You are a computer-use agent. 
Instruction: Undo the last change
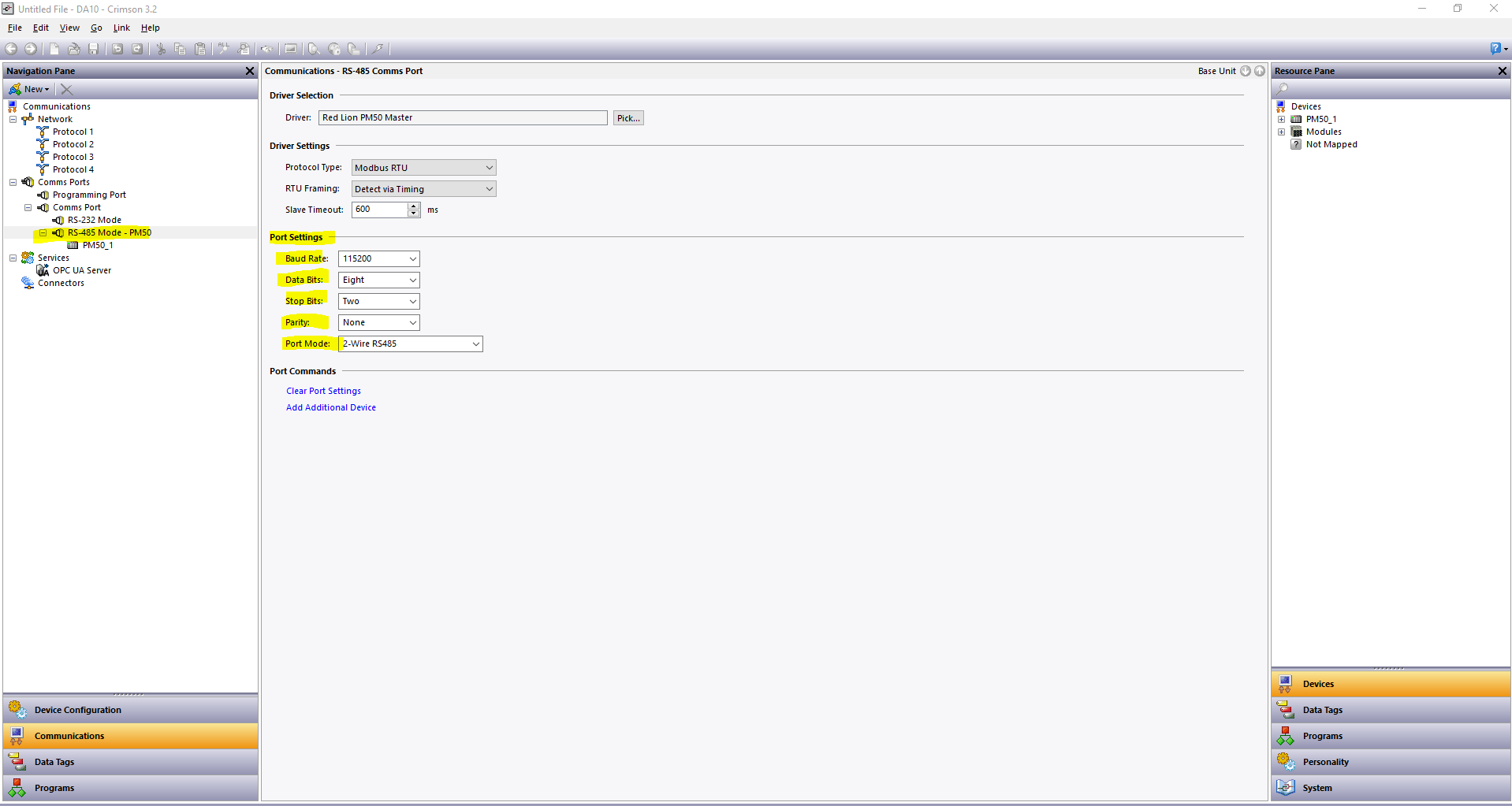(x=117, y=49)
